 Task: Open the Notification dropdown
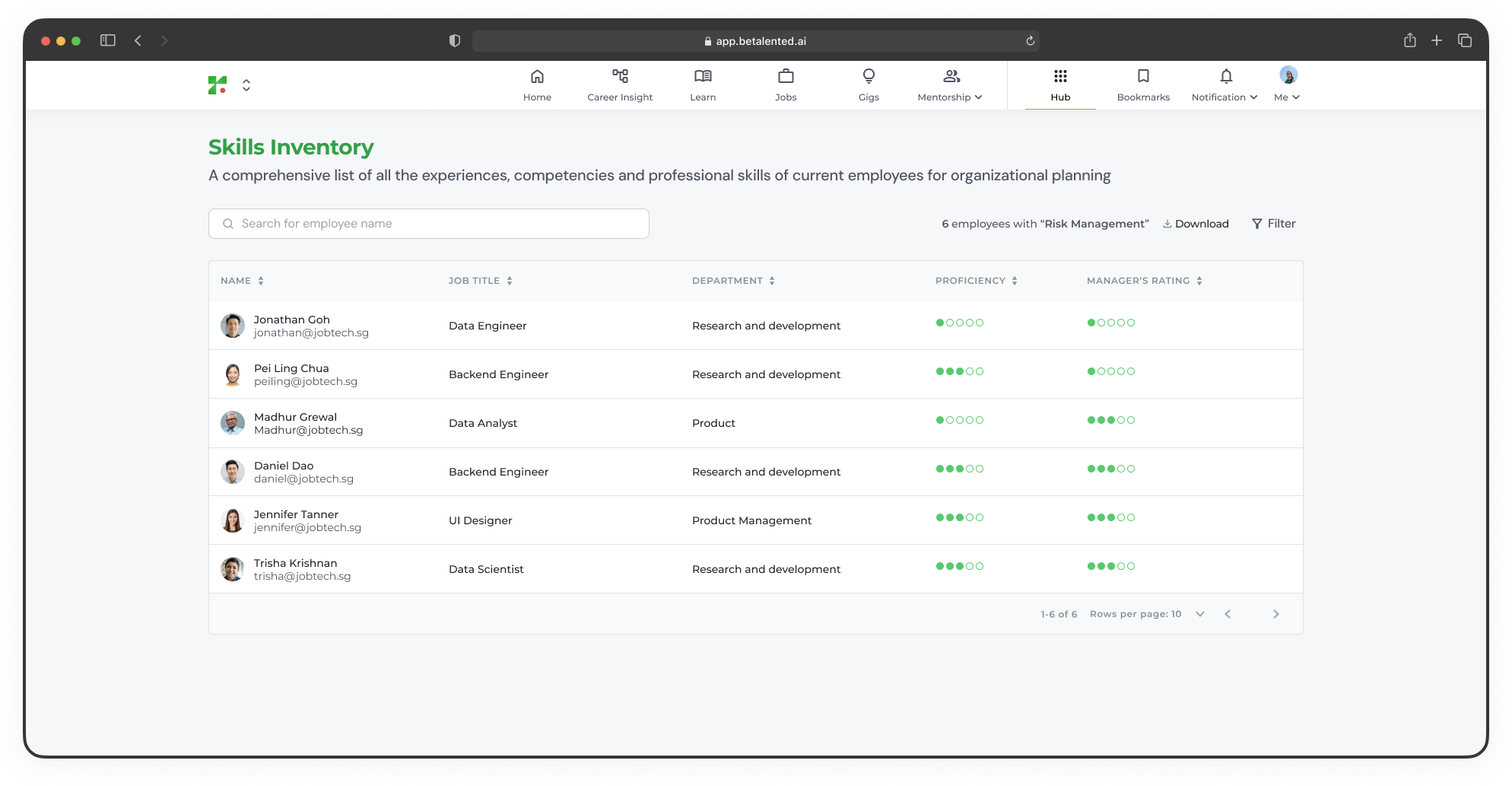coord(1225,85)
